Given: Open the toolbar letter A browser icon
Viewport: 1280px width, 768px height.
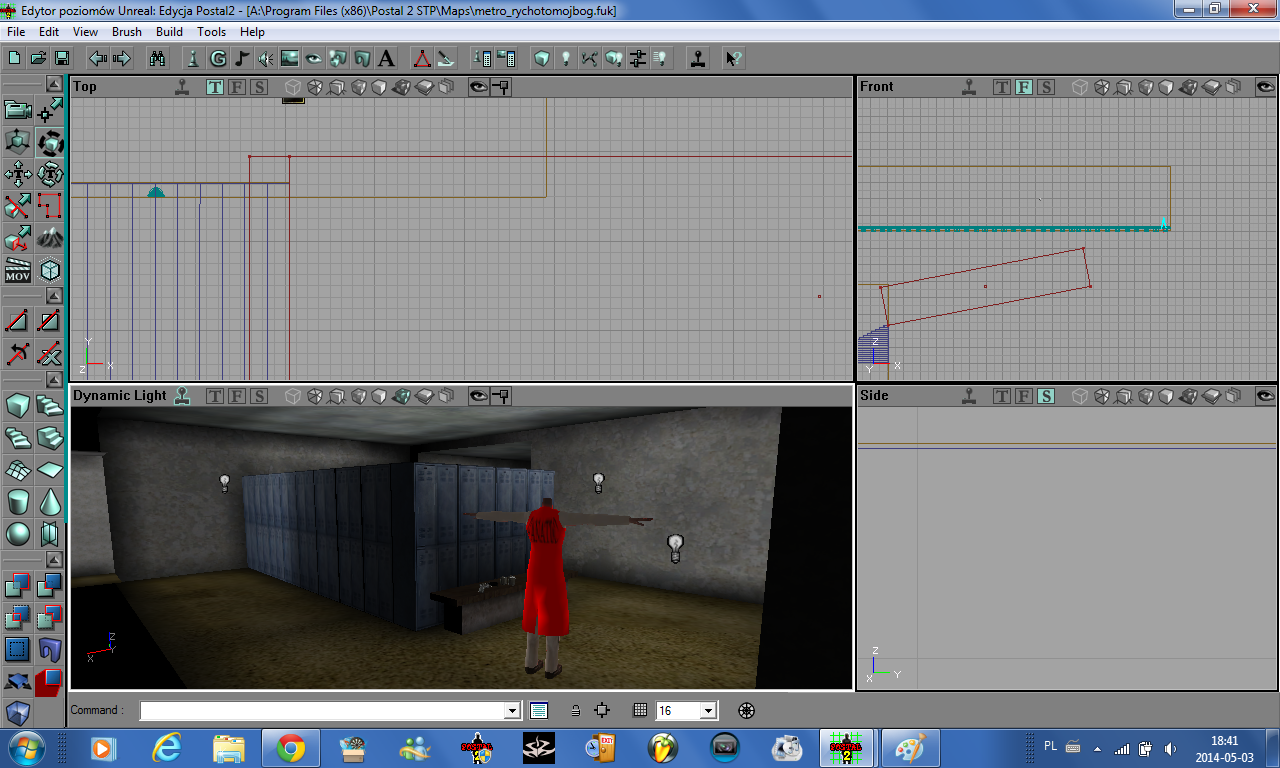Looking at the screenshot, I should [386, 58].
